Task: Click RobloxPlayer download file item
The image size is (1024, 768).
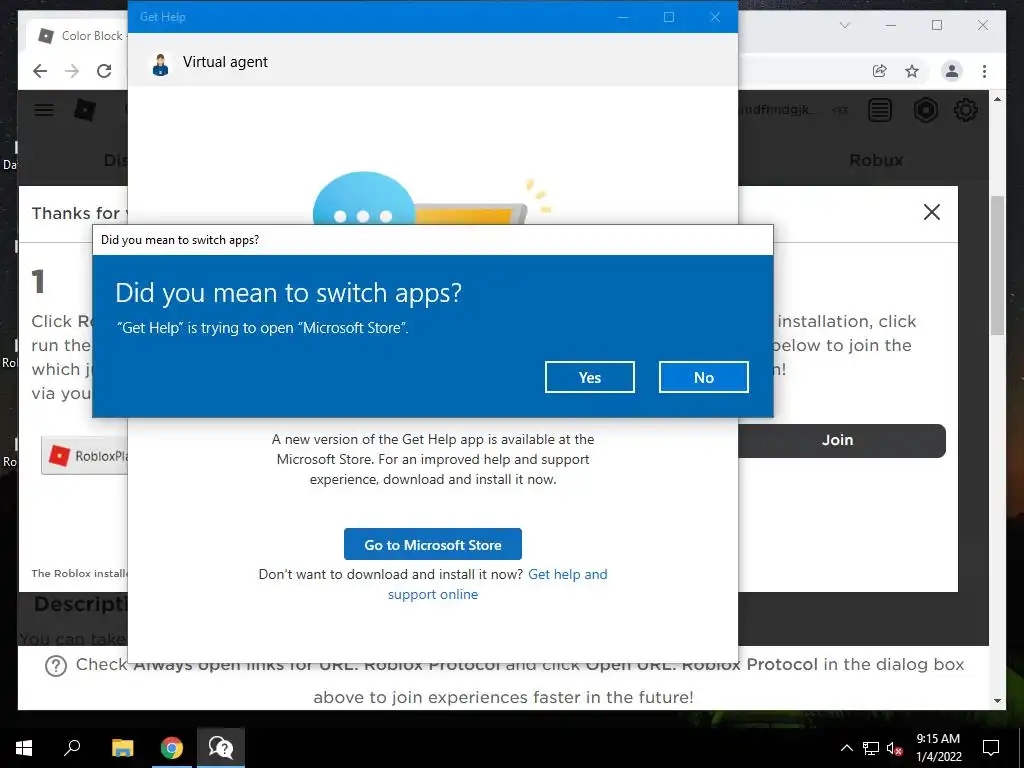Action: point(85,456)
